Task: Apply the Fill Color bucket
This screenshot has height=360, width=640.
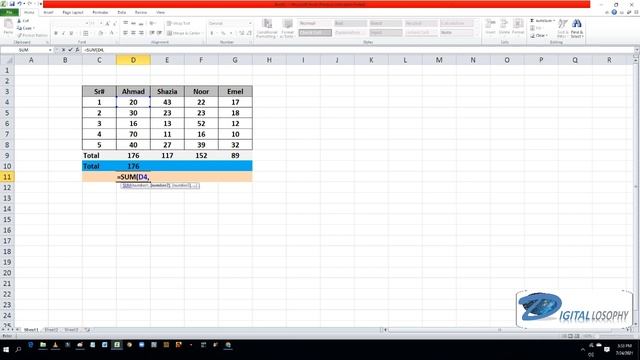Action: click(x=101, y=33)
